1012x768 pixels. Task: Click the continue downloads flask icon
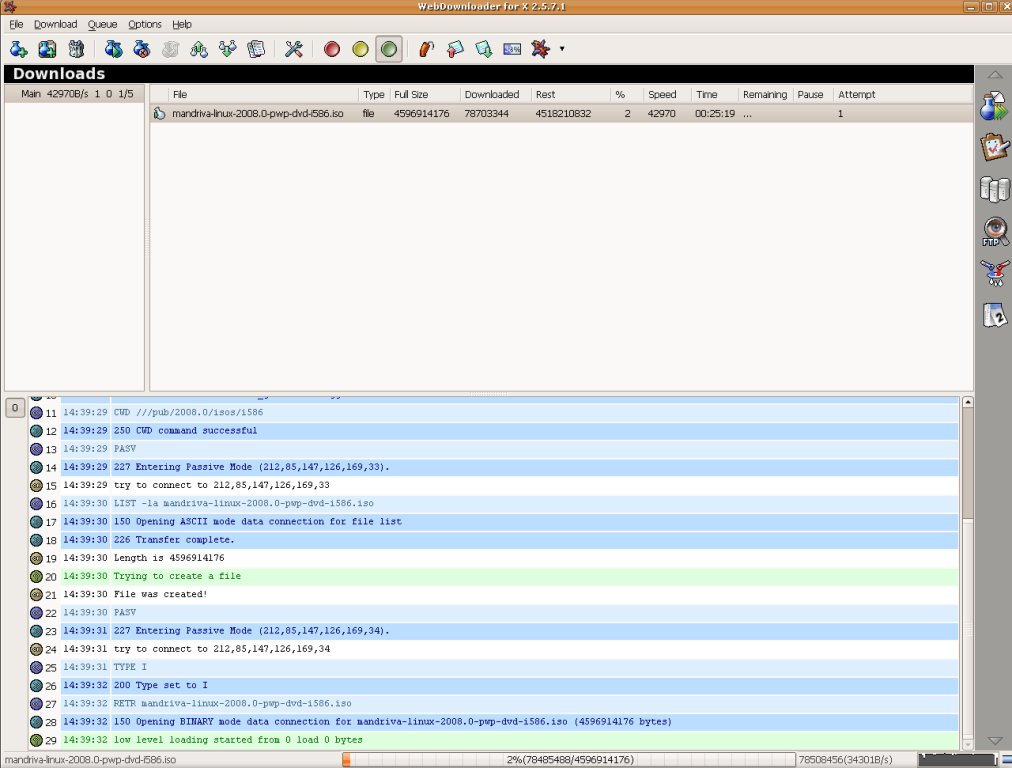pyautogui.click(x=114, y=49)
